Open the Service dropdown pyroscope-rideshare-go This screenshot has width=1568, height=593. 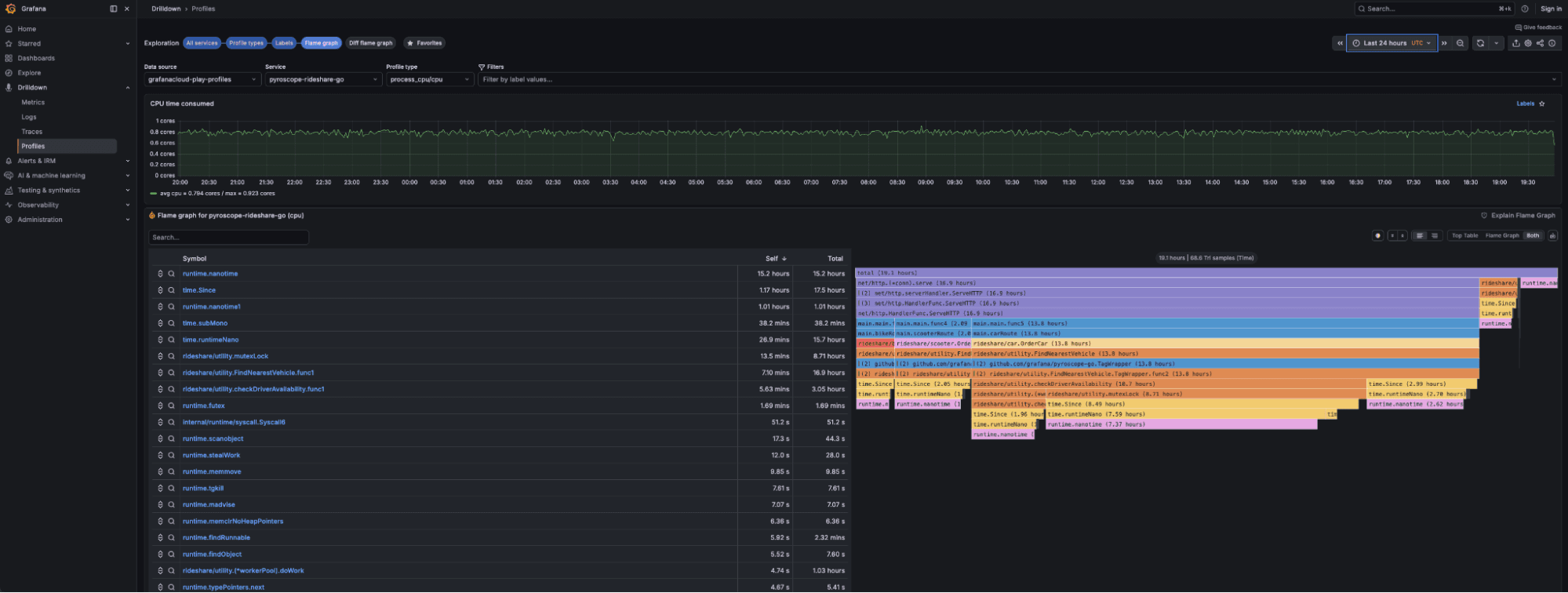click(323, 79)
